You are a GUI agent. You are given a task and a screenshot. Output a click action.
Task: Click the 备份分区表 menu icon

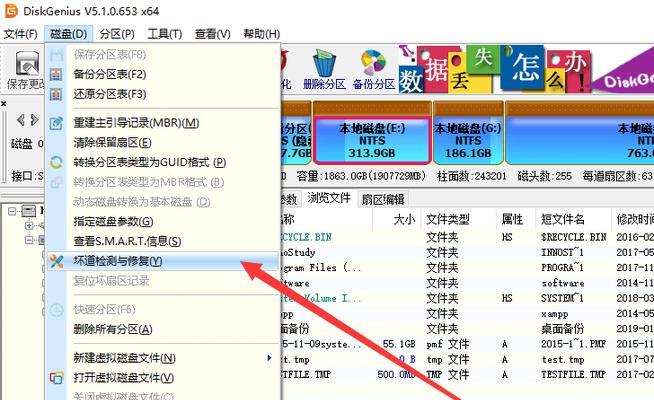pyautogui.click(x=56, y=75)
